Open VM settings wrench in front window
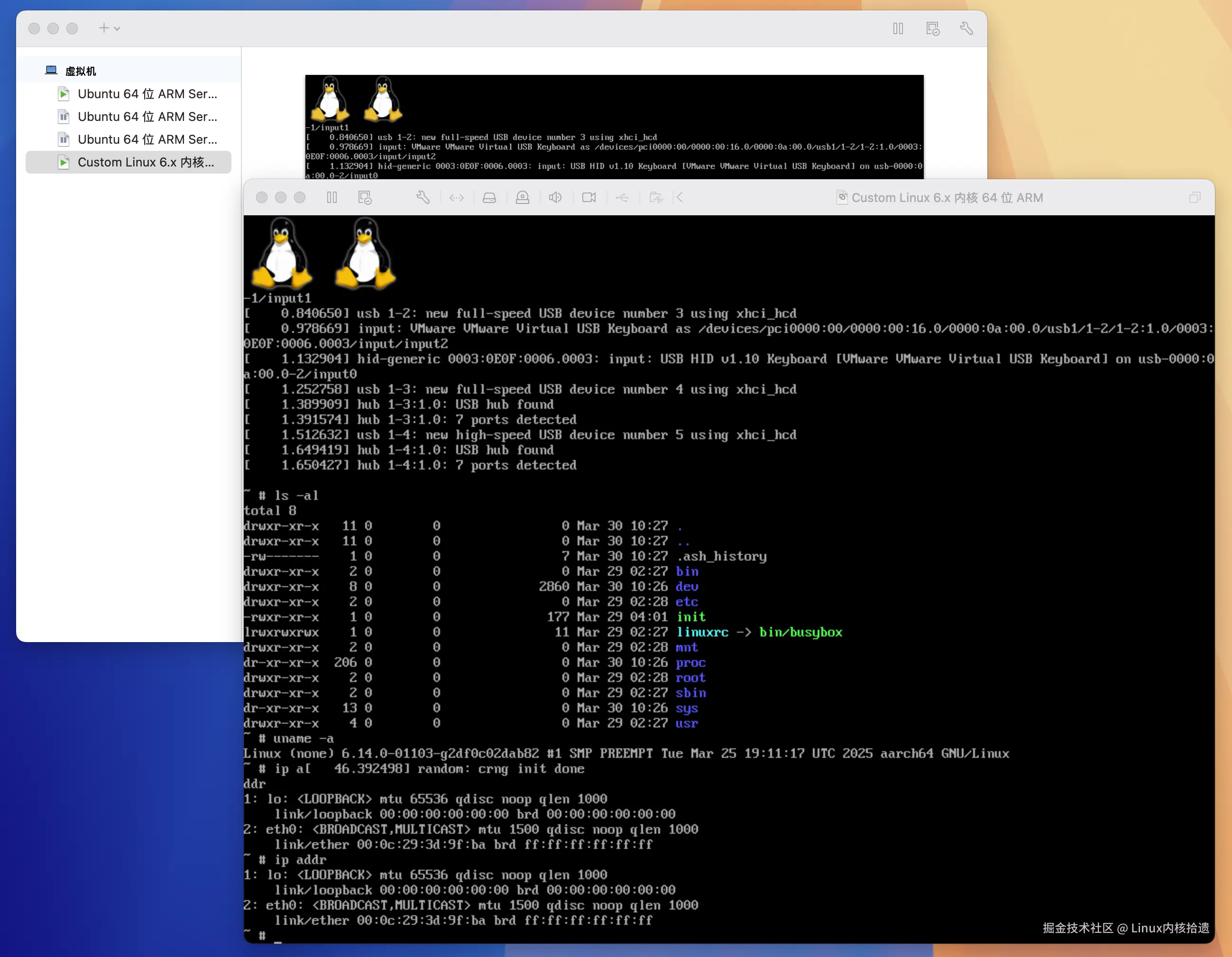Screen dimensions: 1232x957 pos(423,197)
